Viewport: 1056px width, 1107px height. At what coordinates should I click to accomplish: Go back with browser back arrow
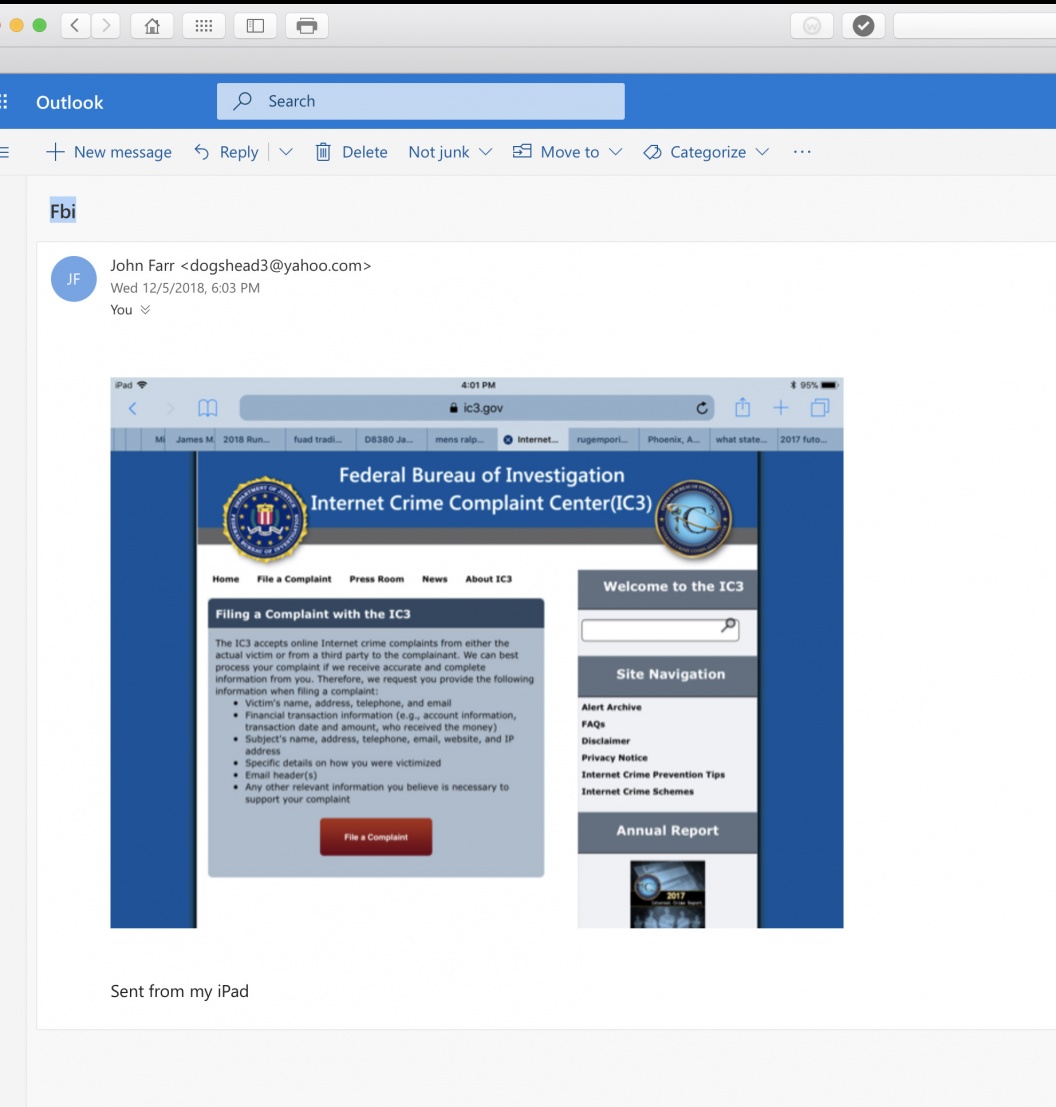pyautogui.click(x=76, y=26)
